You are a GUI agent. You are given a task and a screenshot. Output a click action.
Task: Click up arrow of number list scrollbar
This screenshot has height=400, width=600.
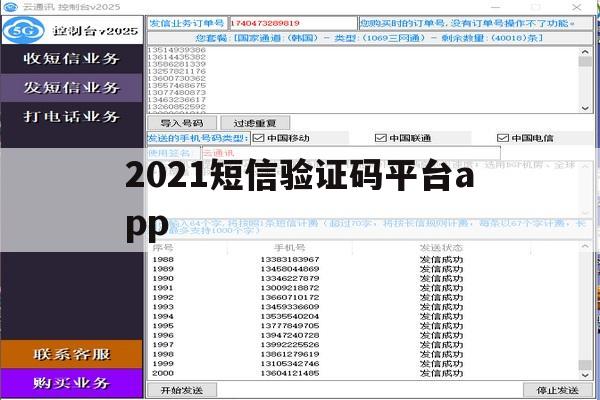585,52
